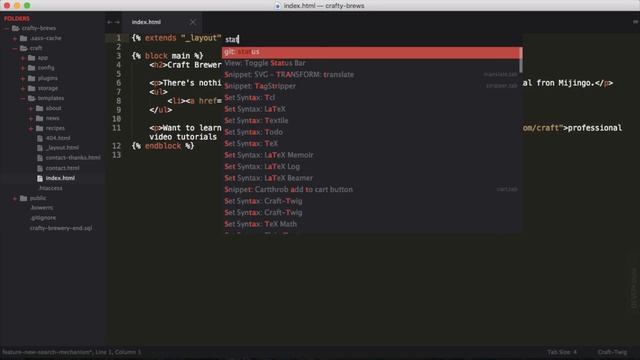This screenshot has width=640, height=360.
Task: Choose Set Syntax: Tcl
Action: pyautogui.click(x=371, y=98)
